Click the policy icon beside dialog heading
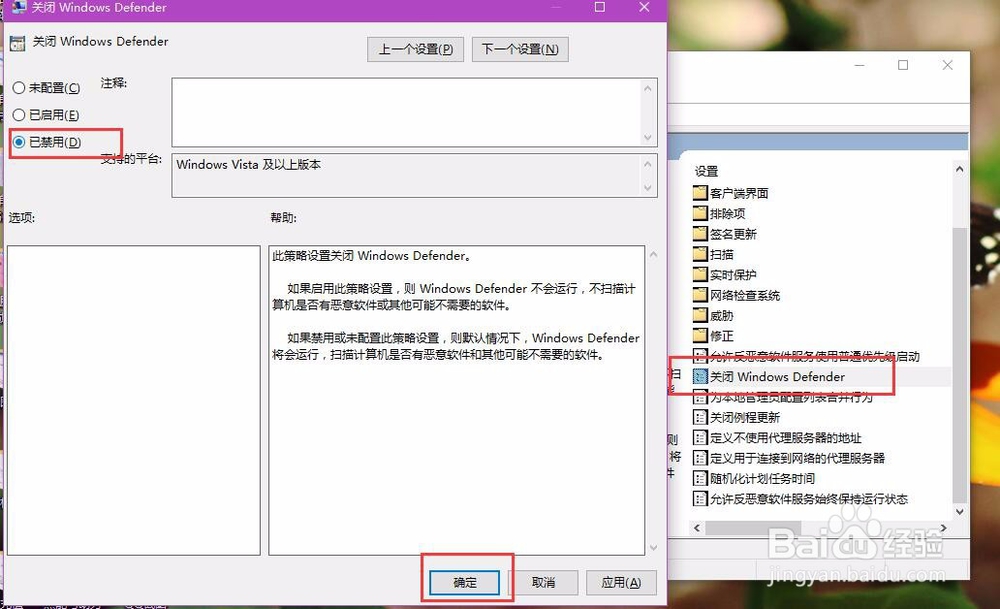Image resolution: width=1000 pixels, height=609 pixels. pyautogui.click(x=17, y=43)
